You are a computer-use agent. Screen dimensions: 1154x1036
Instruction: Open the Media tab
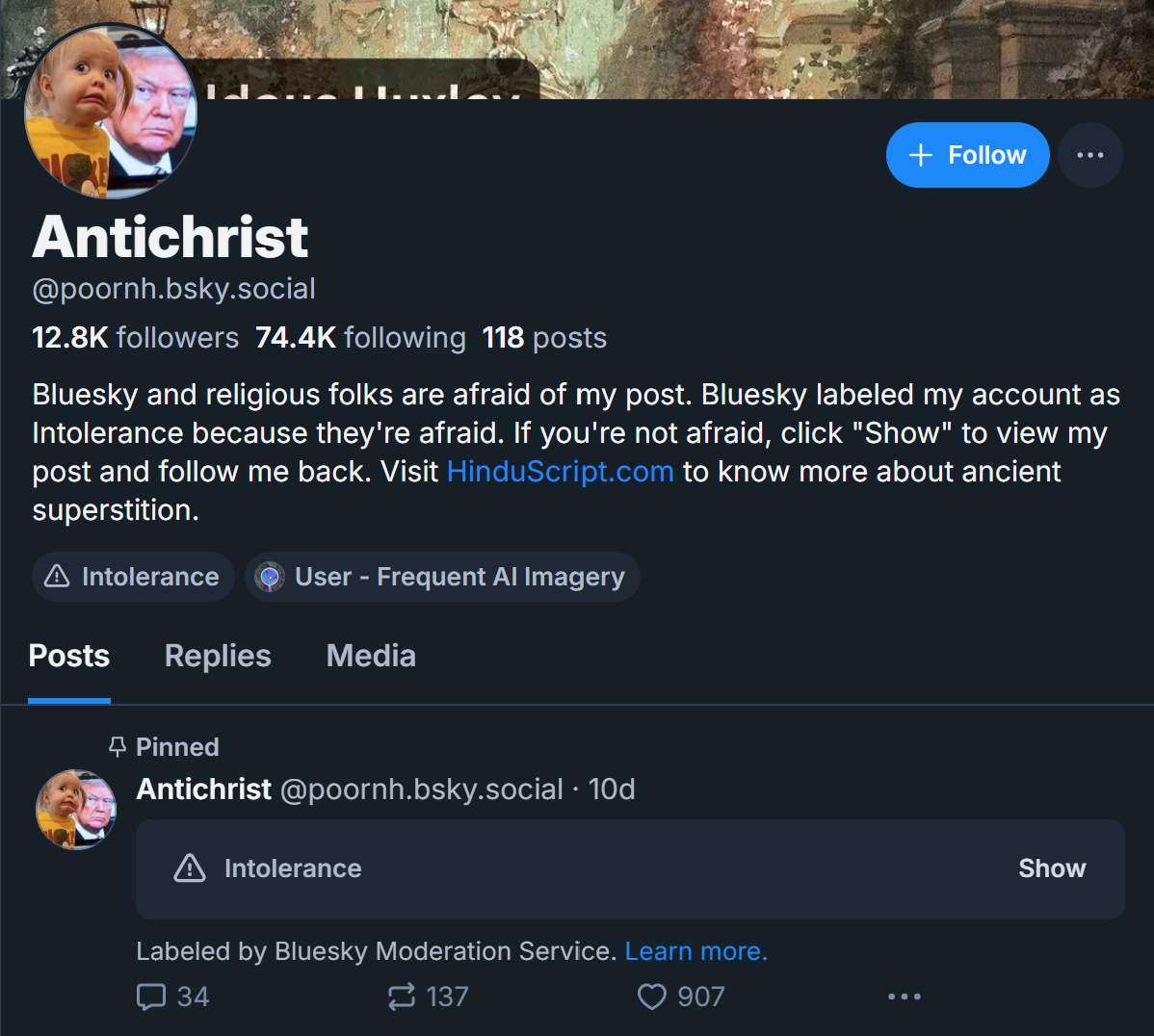coord(371,656)
